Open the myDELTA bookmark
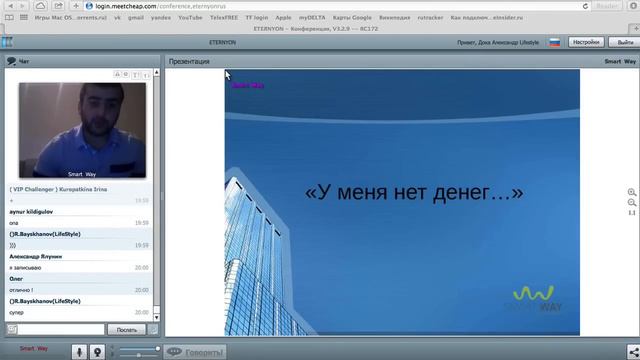 coord(312,18)
